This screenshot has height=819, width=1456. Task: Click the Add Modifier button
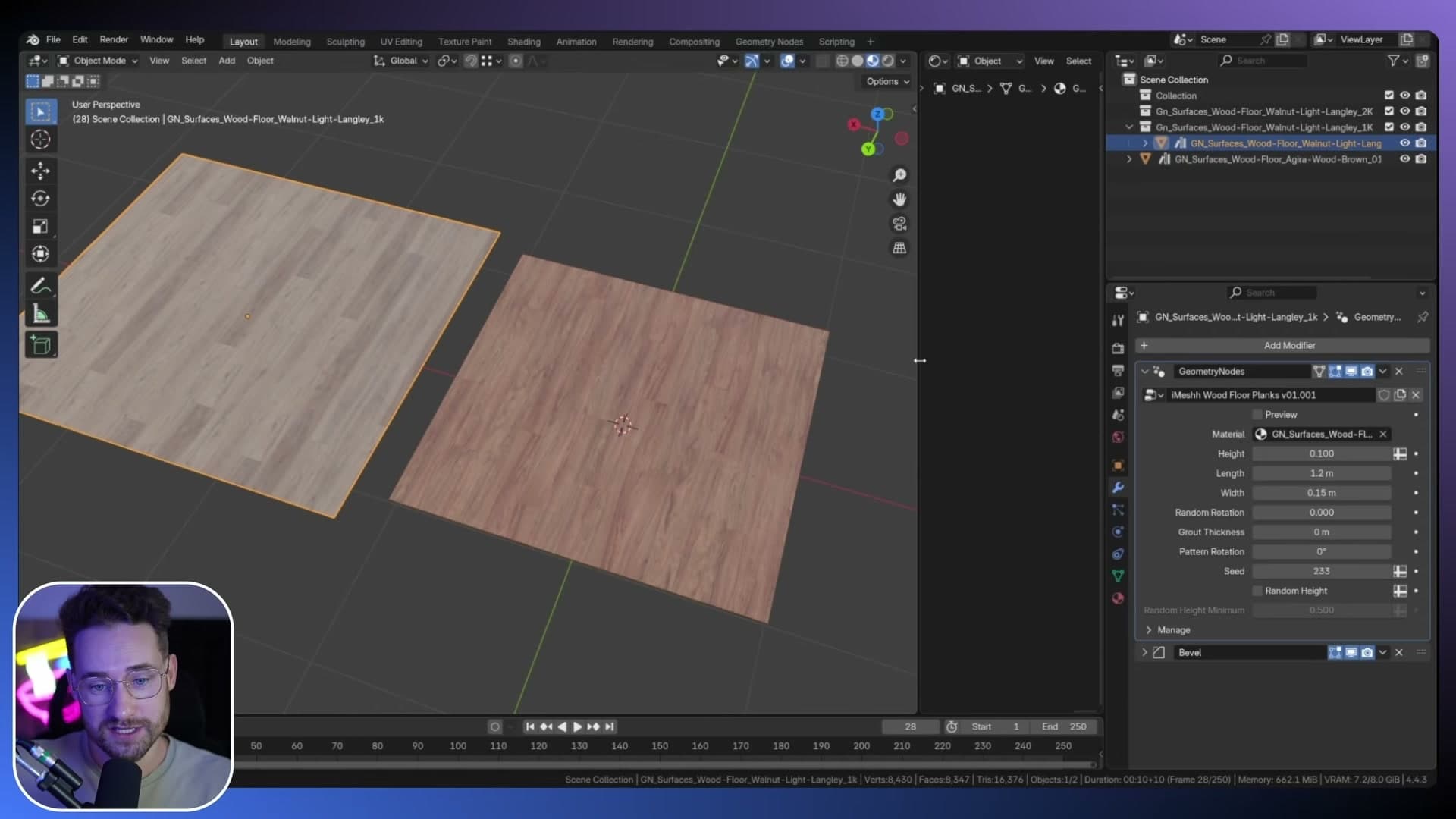(x=1282, y=346)
